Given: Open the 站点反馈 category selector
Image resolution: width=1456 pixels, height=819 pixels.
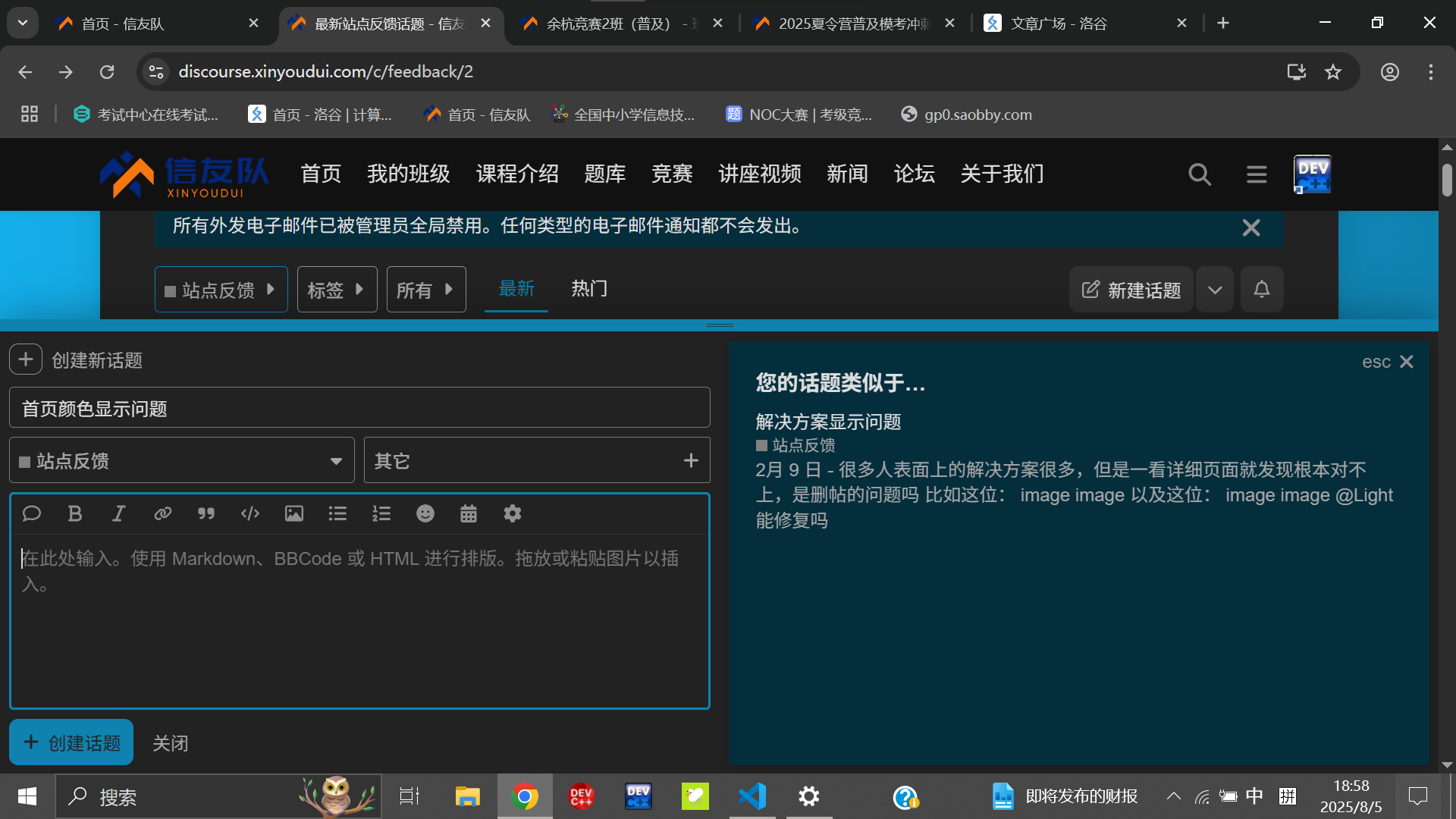Looking at the screenshot, I should coord(221,289).
